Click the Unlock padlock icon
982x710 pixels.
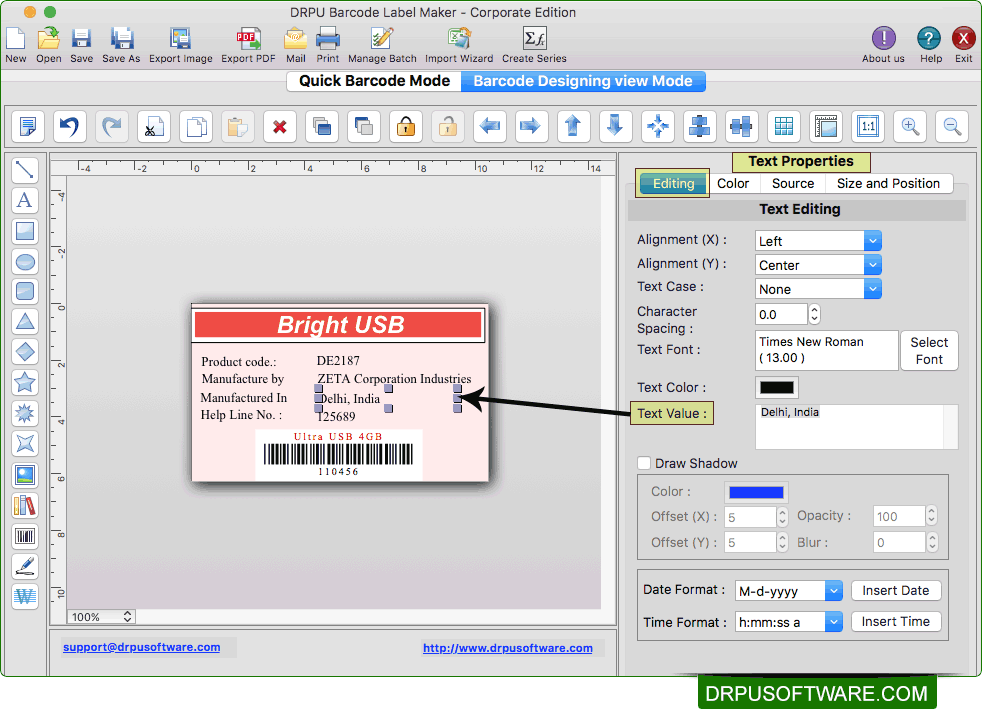[x=448, y=126]
